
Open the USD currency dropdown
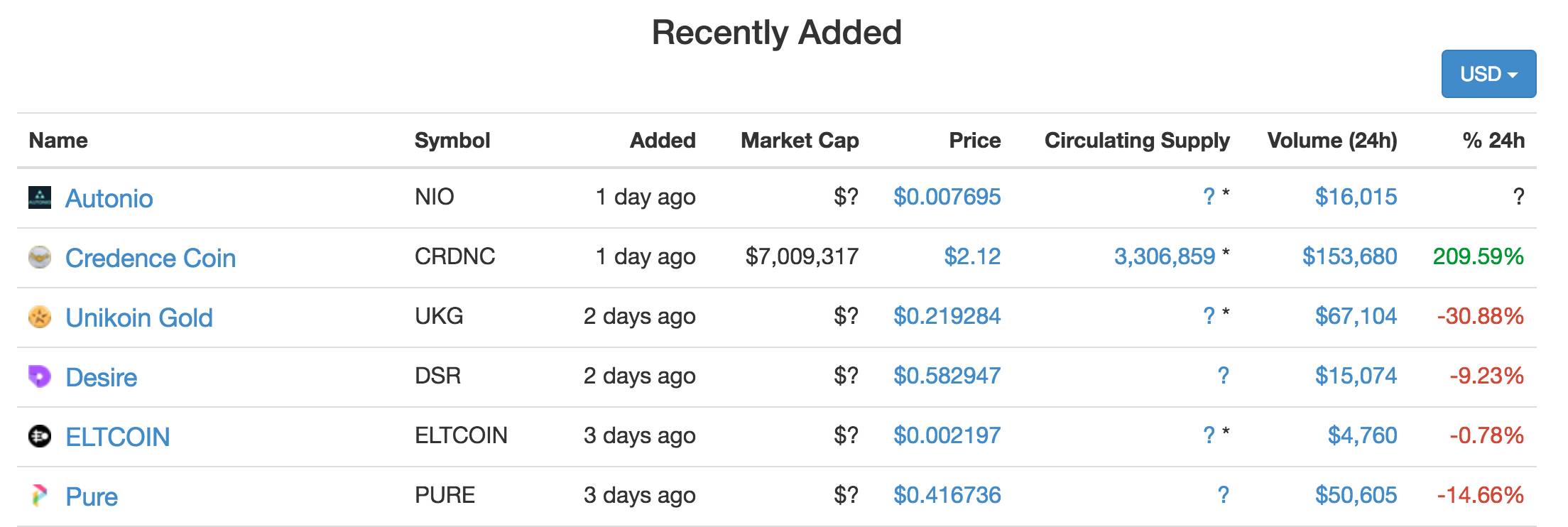(x=1488, y=74)
